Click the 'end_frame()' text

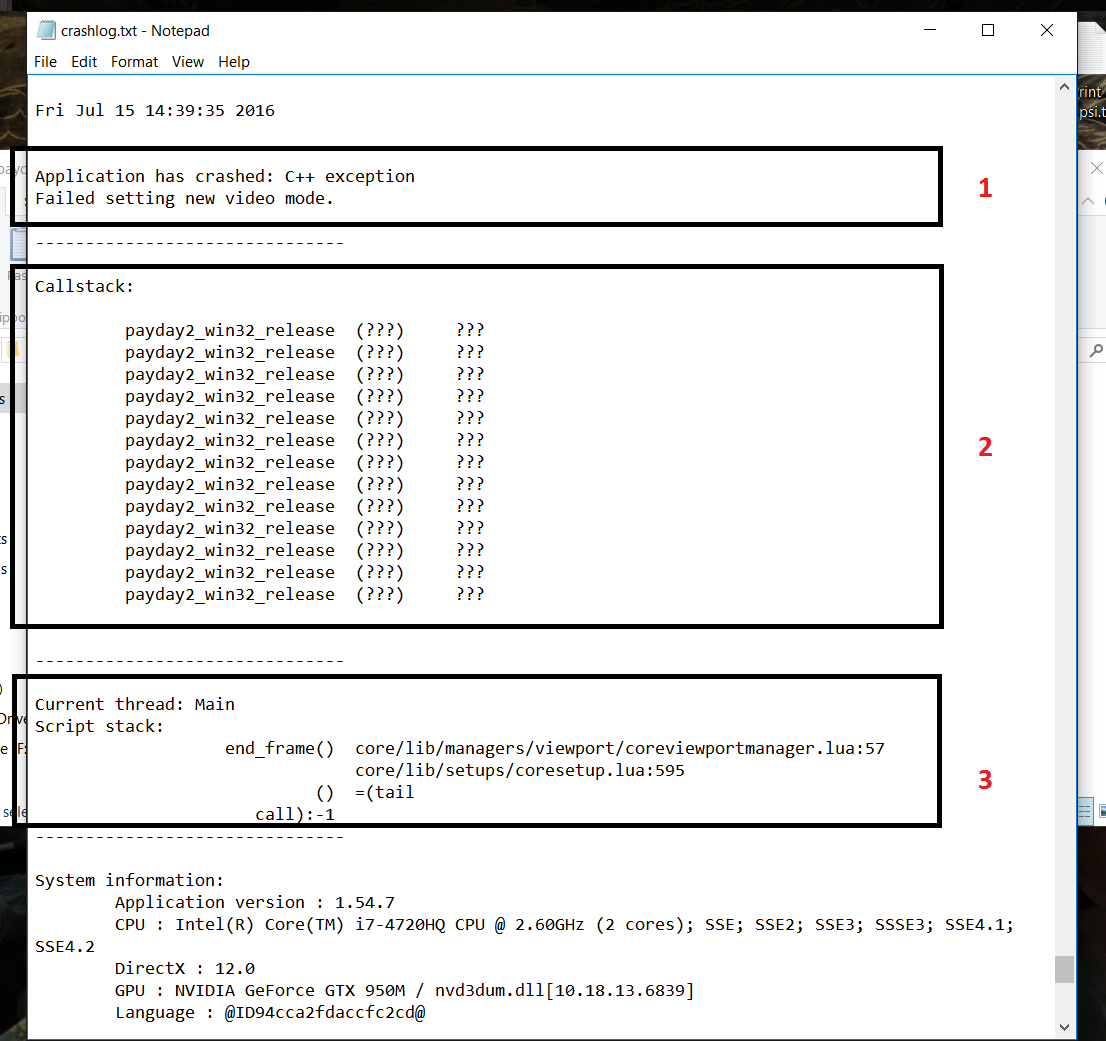[x=279, y=748]
